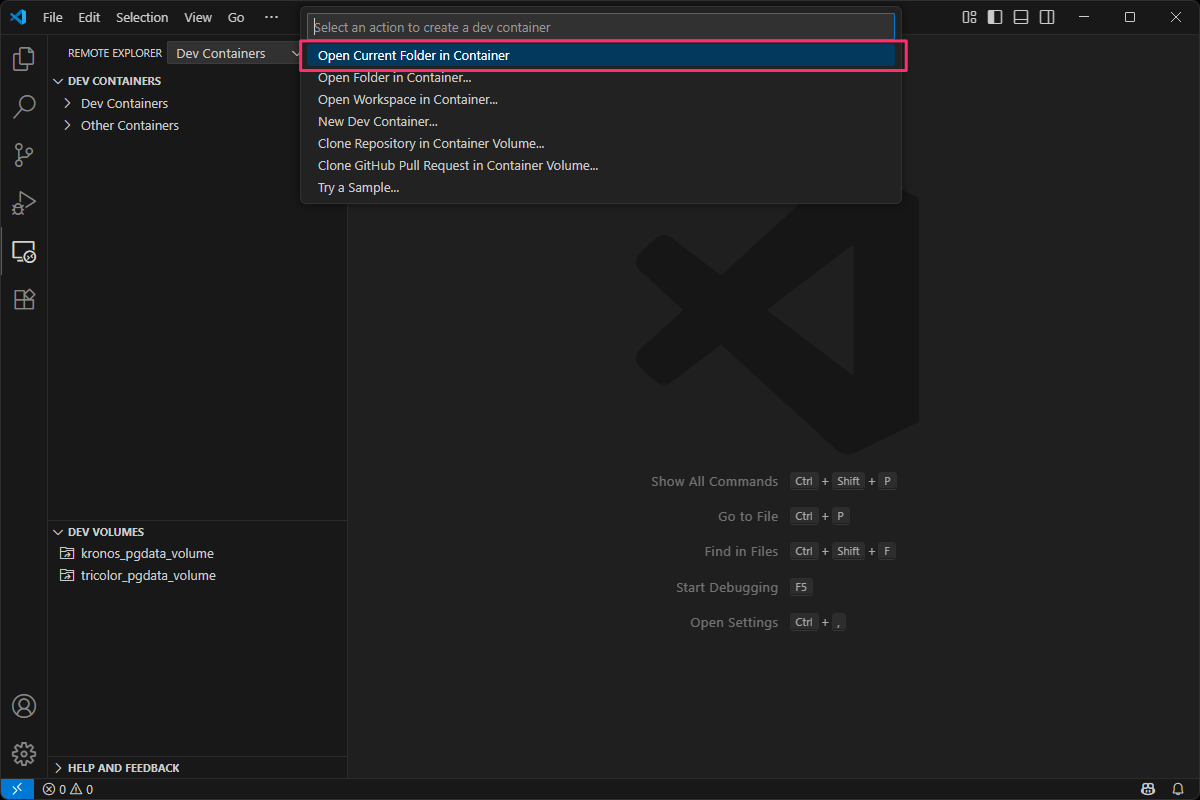Choose Clone Repository in Container Volume...
The height and width of the screenshot is (800, 1200).
(x=601, y=143)
